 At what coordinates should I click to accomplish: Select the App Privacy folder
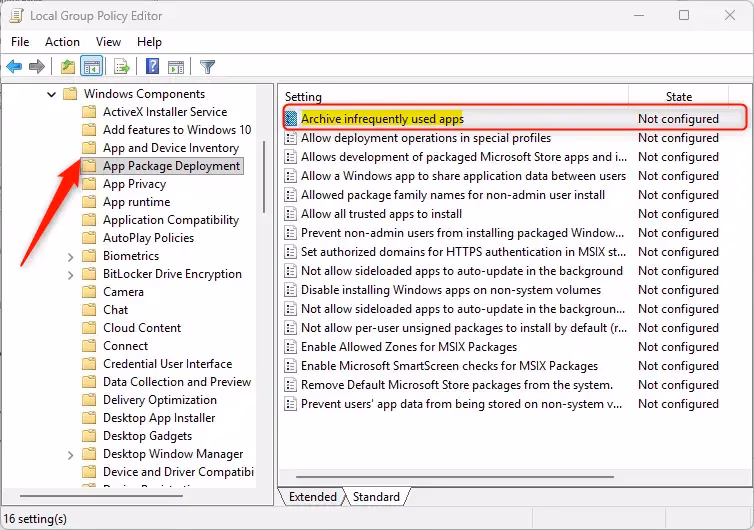134,184
